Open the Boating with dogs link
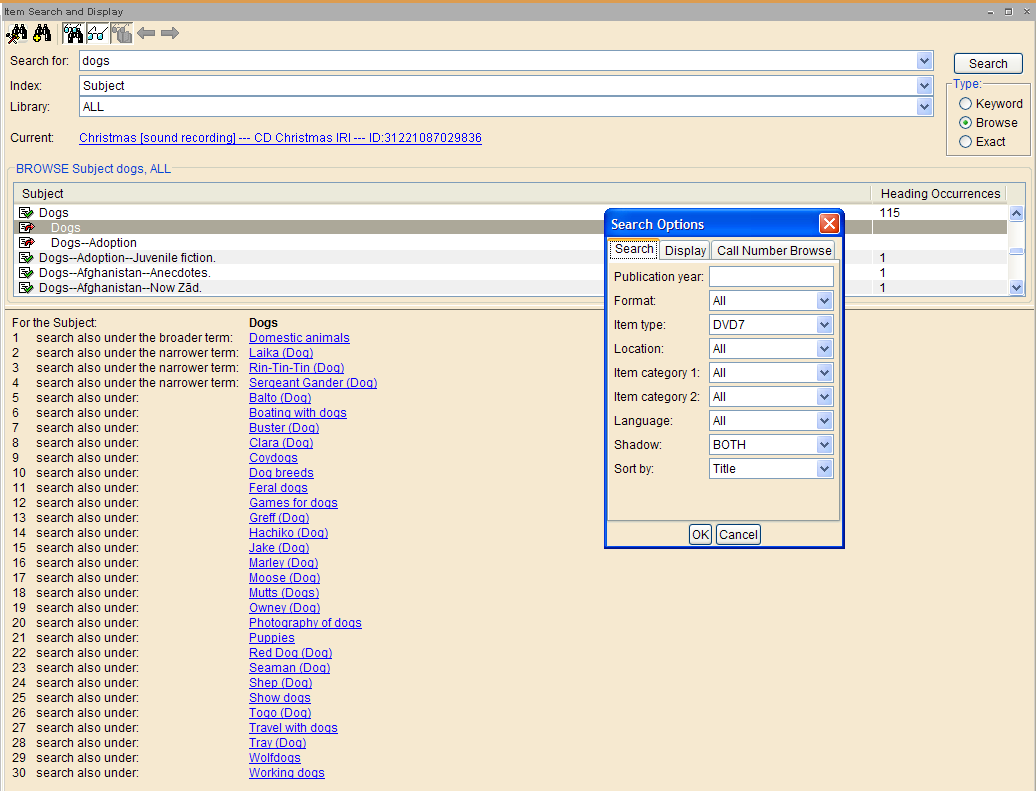1036x791 pixels. [x=298, y=413]
